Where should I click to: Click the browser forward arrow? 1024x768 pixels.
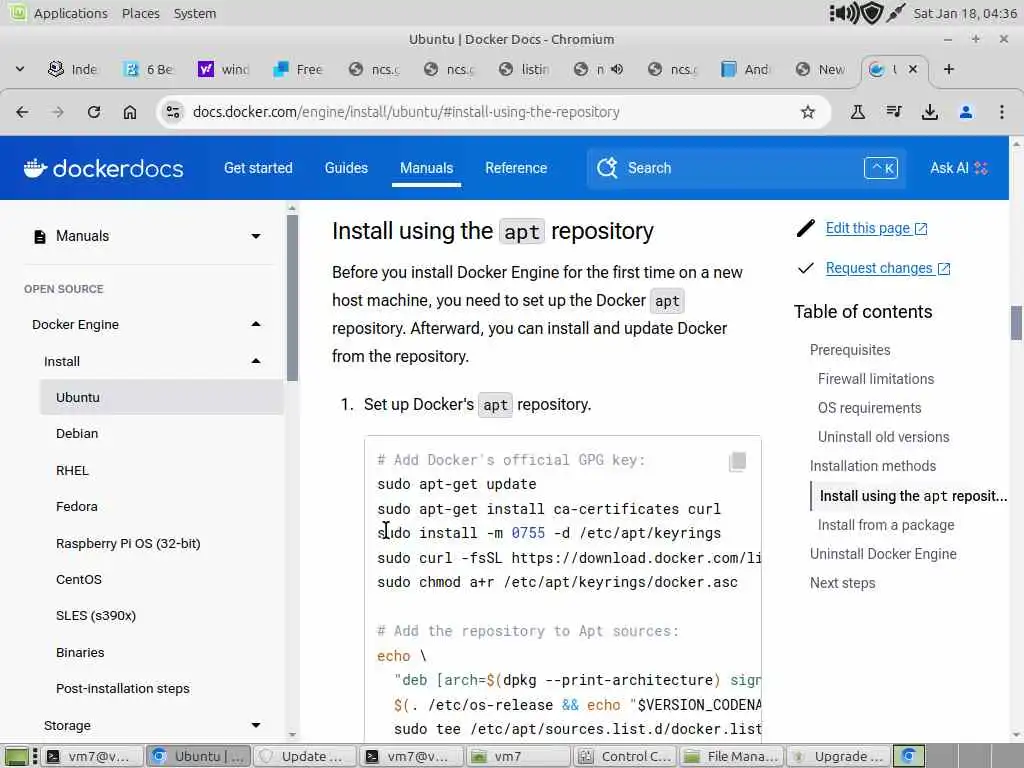(x=57, y=112)
